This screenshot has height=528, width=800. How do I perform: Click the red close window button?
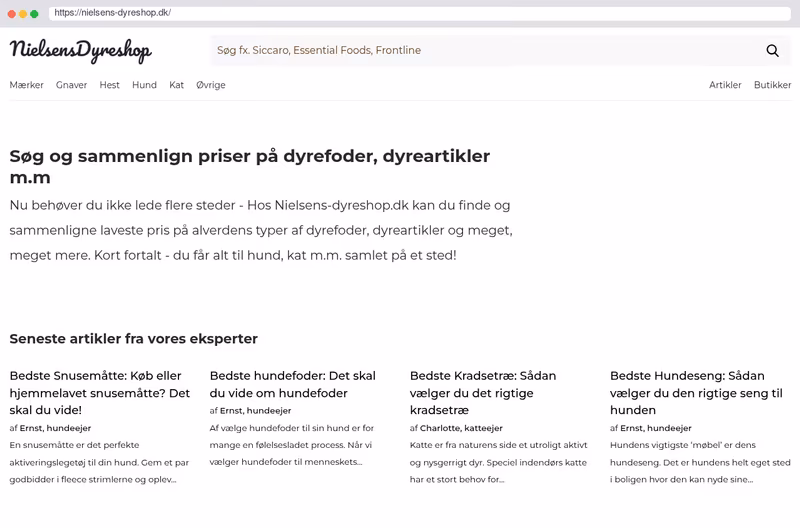point(12,14)
